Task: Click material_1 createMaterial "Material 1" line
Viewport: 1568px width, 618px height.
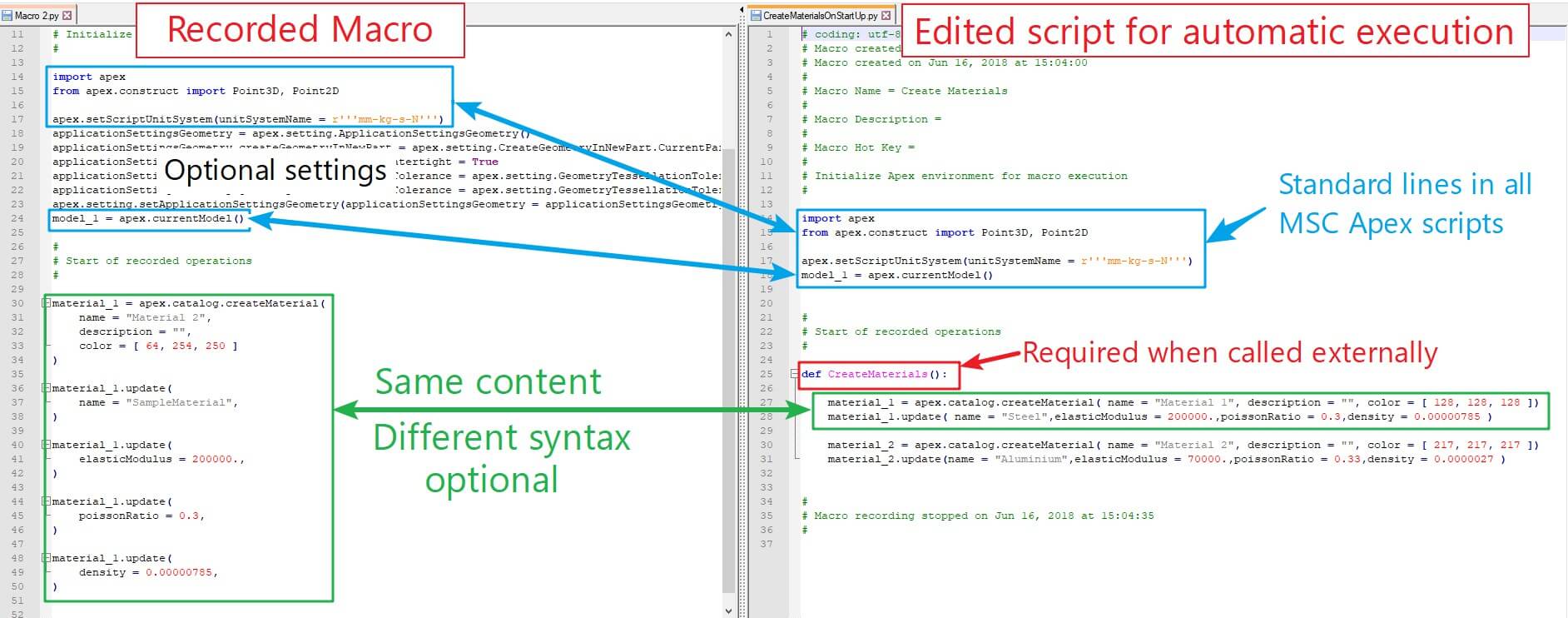Action: pos(1183,402)
